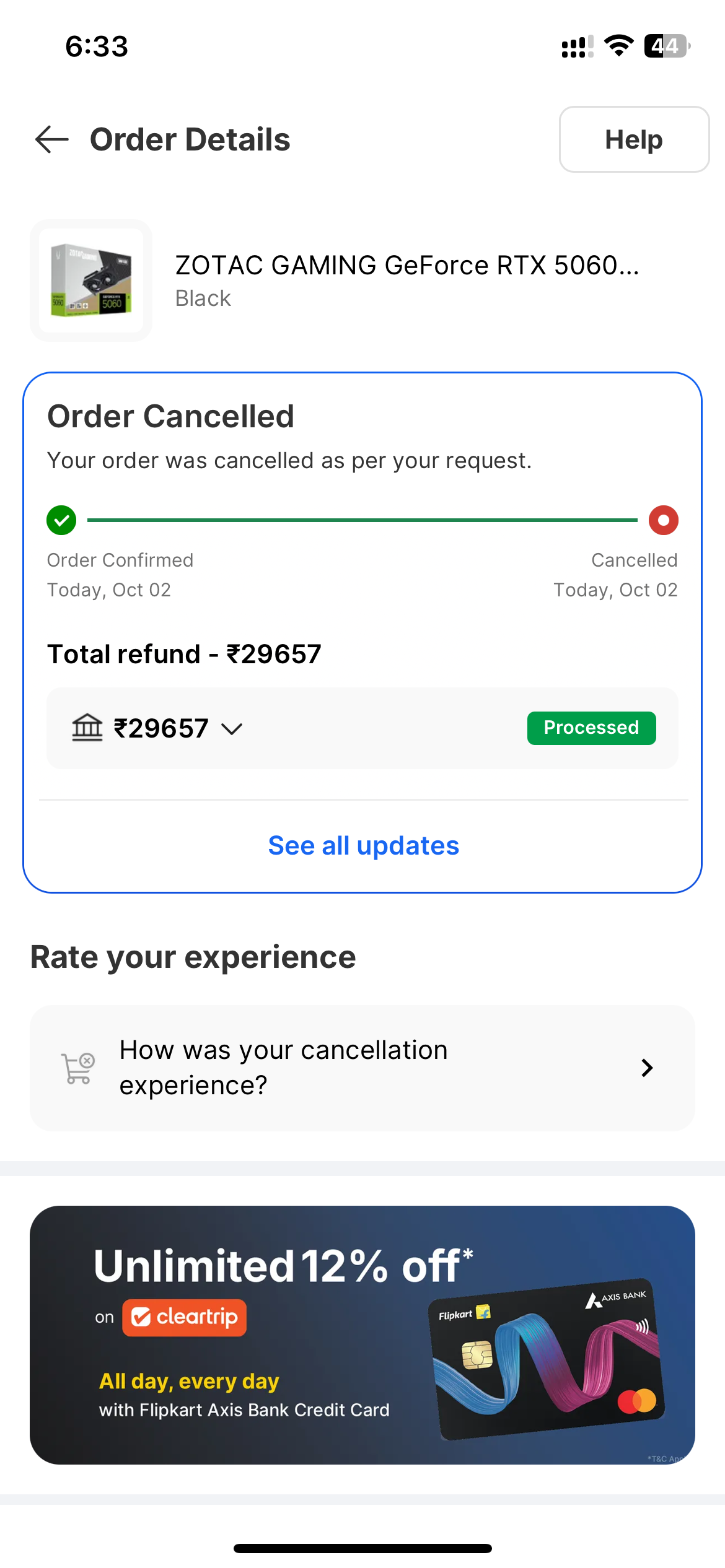Open See all updates link
Viewport: 725px width, 1568px height.
[363, 846]
